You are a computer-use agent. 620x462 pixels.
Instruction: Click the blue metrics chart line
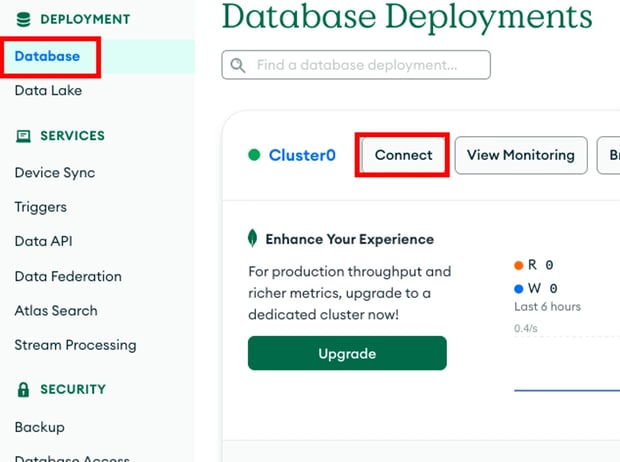(x=567, y=390)
